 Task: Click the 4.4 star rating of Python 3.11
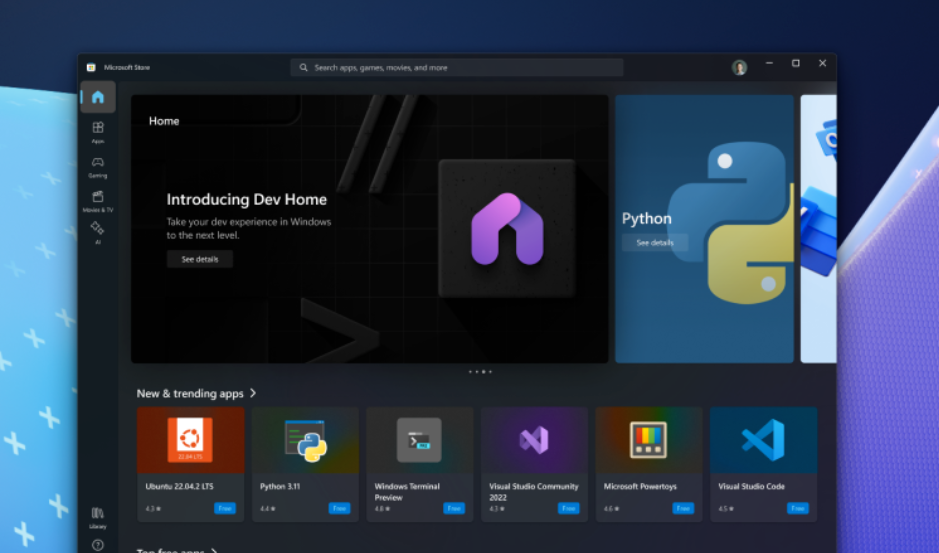pyautogui.click(x=267, y=509)
